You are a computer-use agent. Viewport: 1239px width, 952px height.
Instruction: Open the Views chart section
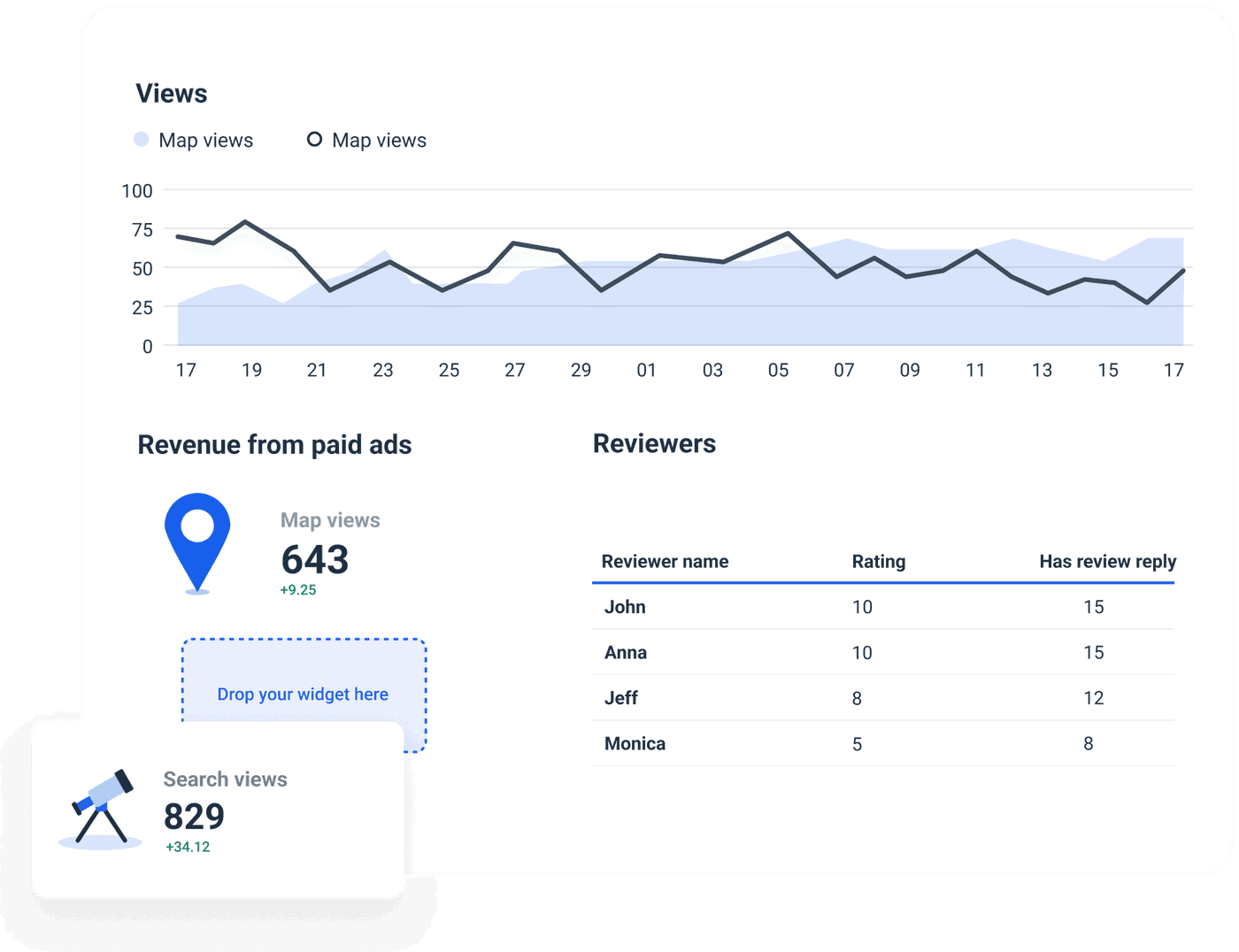(x=172, y=93)
